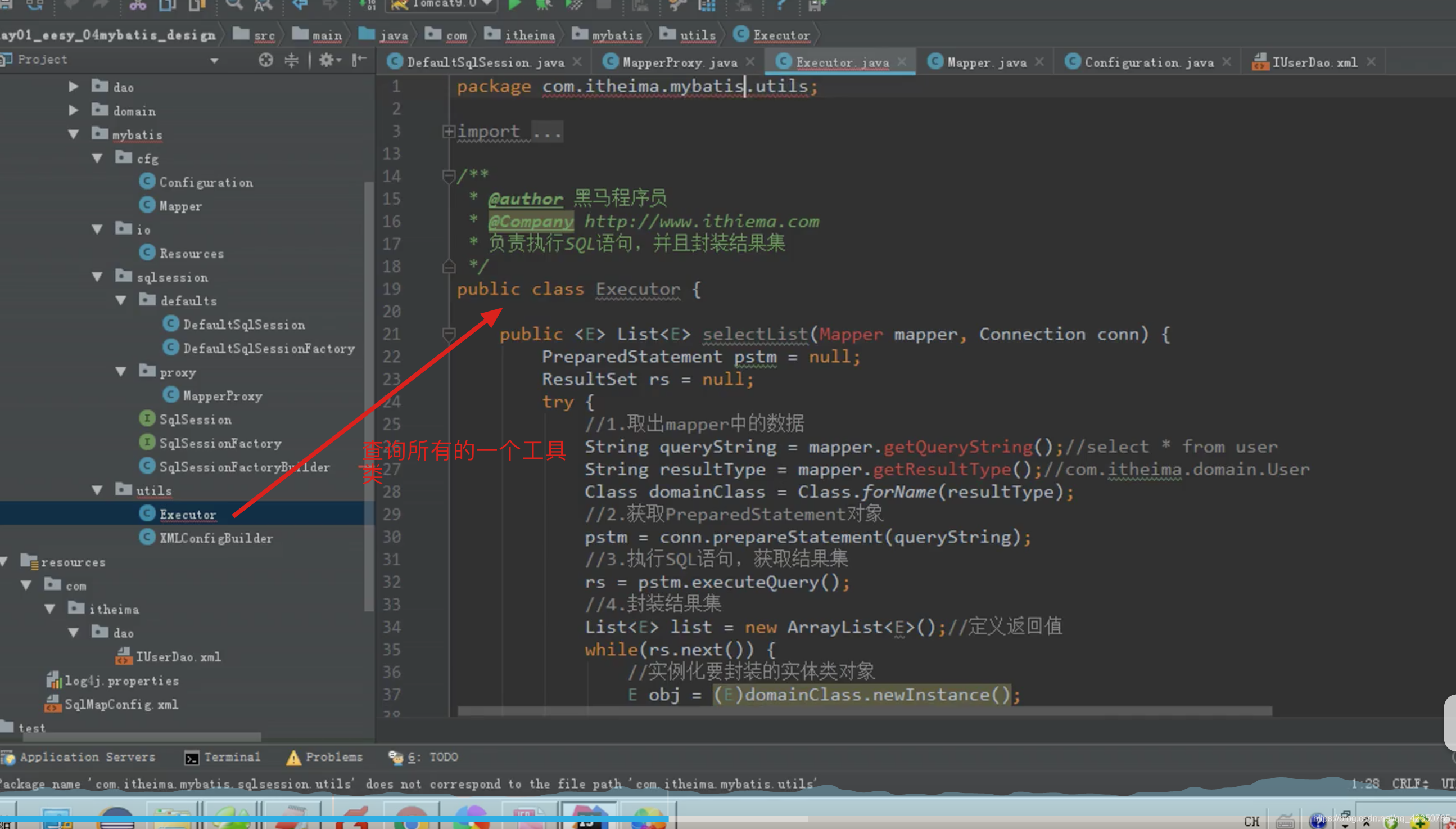Click the project tree vertical scrollbar

pos(369,397)
